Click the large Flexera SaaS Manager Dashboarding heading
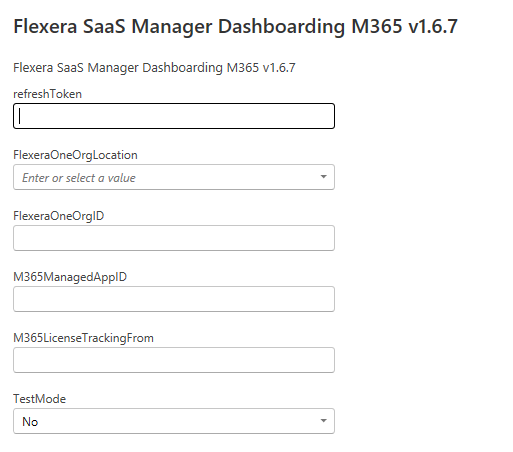Screen dimensions: 513x452 pos(235,27)
